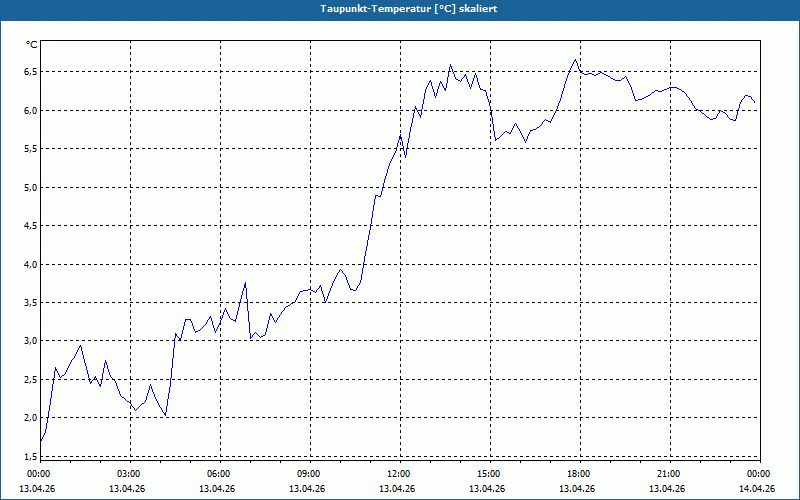Click the 1,5 y-axis label
The height and width of the screenshot is (500, 800).
click(31, 457)
